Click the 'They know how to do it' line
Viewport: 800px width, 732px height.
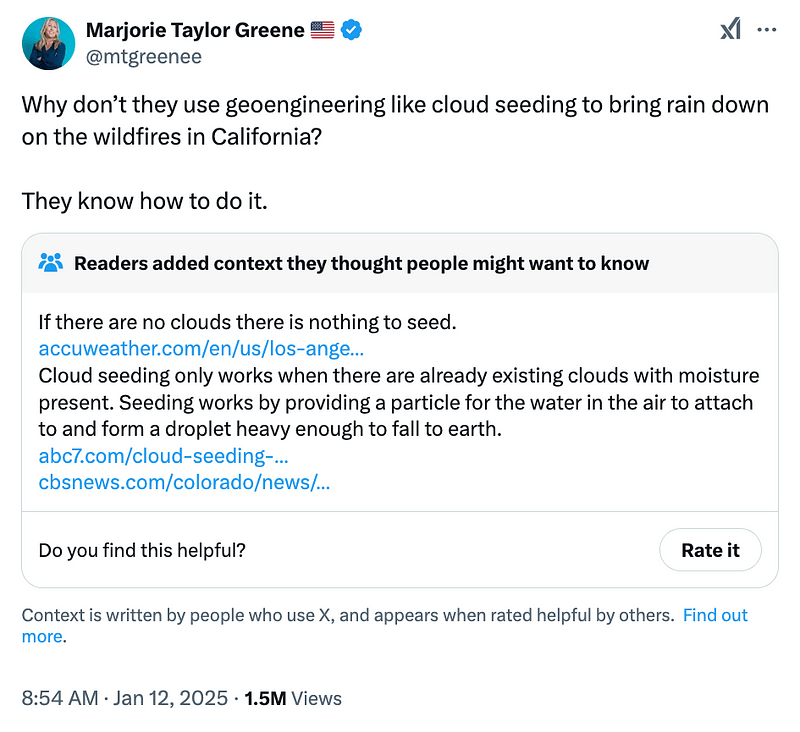(x=145, y=201)
